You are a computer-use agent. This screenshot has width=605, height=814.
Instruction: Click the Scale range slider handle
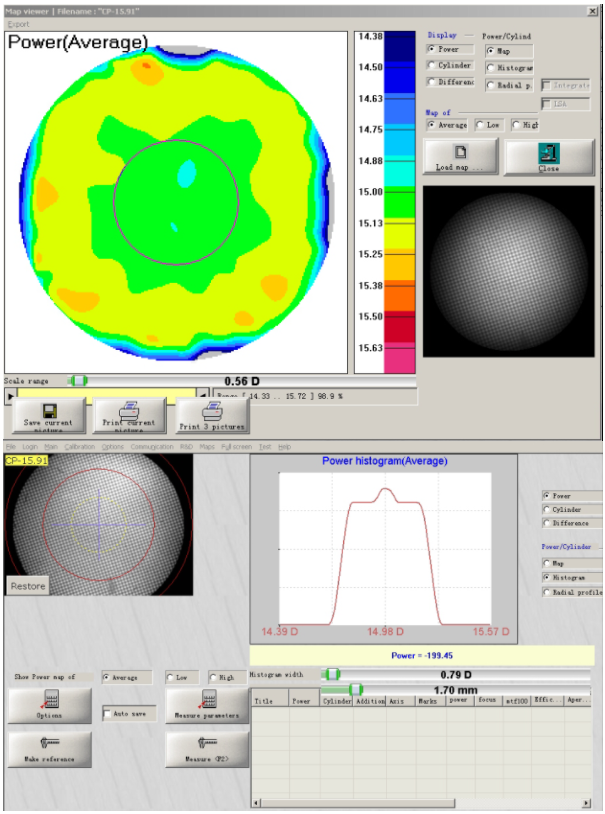click(78, 381)
